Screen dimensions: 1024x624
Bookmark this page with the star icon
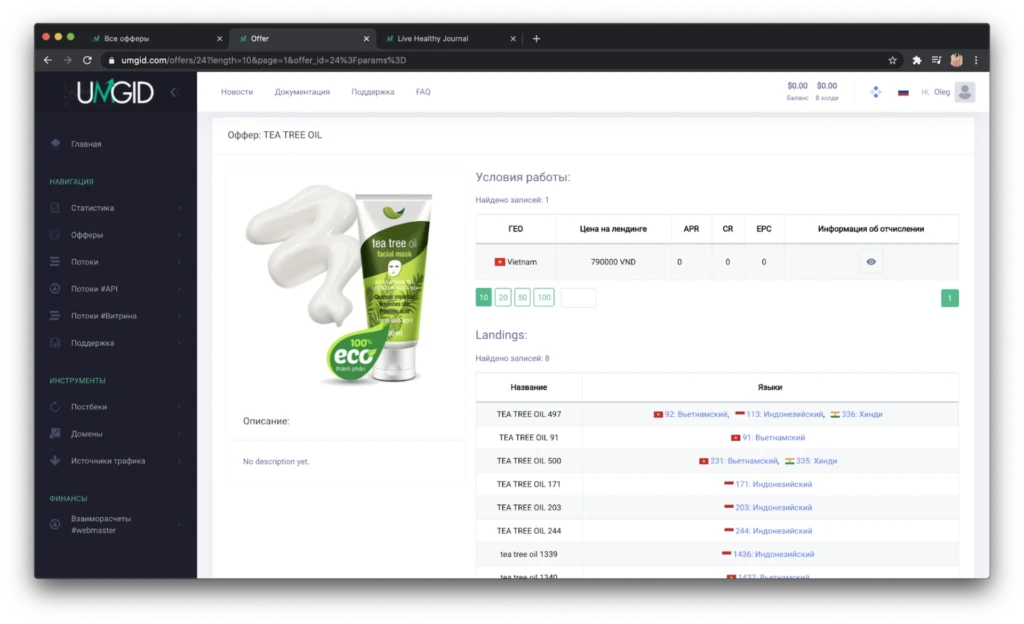tap(892, 60)
